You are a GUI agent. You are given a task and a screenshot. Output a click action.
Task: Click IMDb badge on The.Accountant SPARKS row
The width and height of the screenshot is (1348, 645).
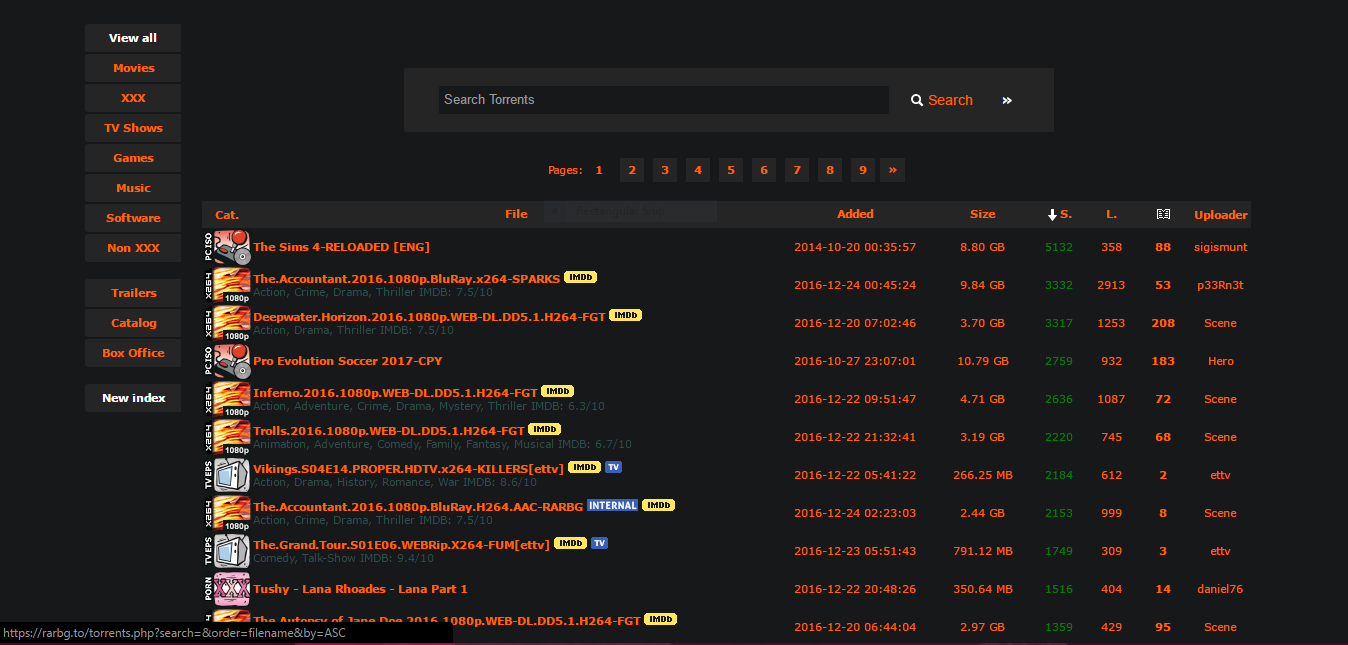[580, 277]
